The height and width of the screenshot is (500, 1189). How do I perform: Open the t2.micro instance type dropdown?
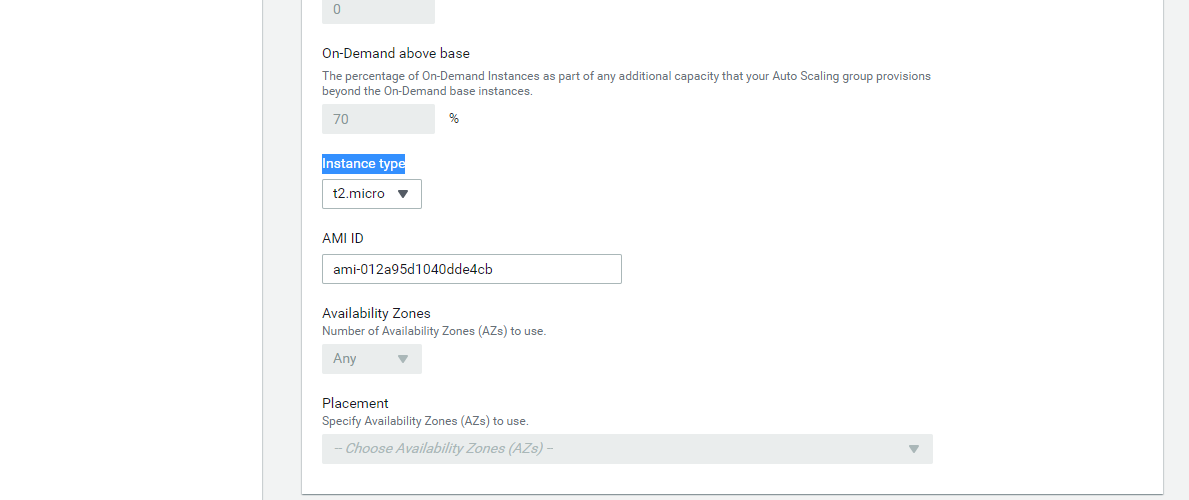(x=372, y=194)
